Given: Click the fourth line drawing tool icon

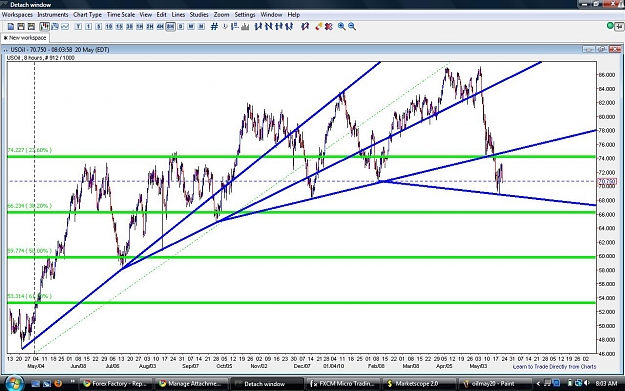Looking at the screenshot, I should (x=289, y=27).
